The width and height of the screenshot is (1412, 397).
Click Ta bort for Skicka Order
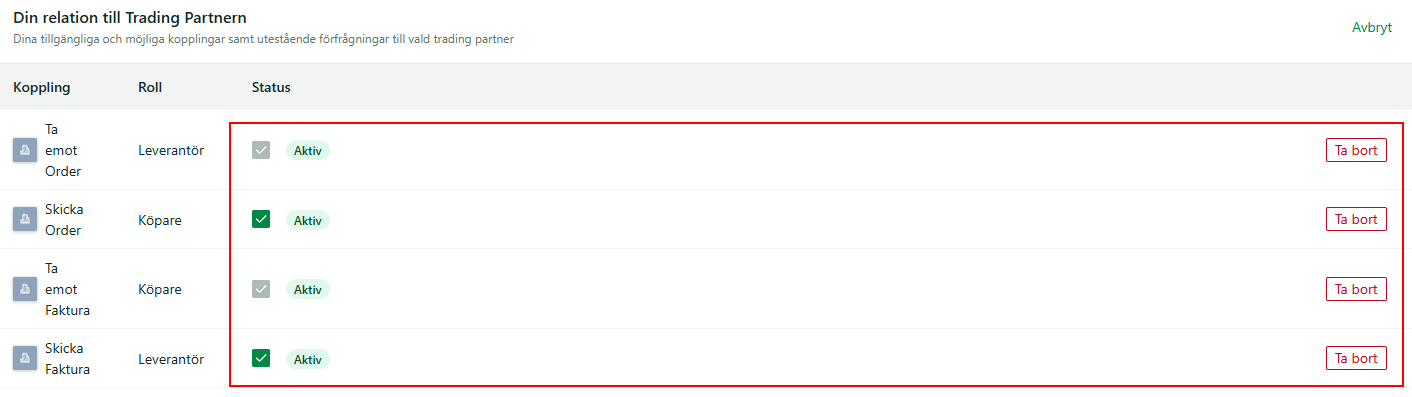(x=1356, y=219)
